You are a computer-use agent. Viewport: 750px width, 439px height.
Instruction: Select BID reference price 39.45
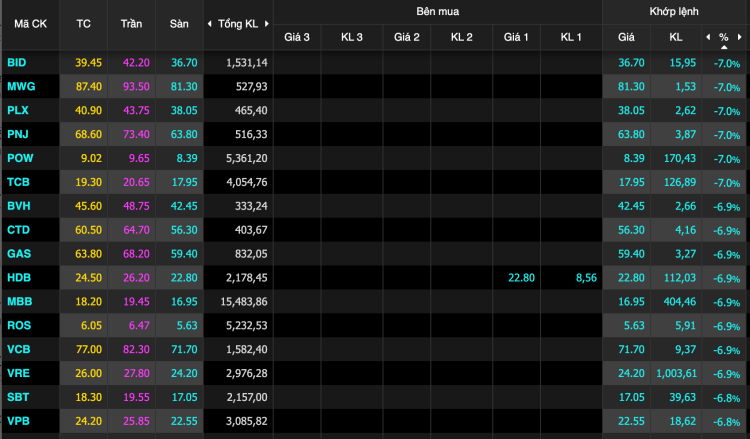88,63
